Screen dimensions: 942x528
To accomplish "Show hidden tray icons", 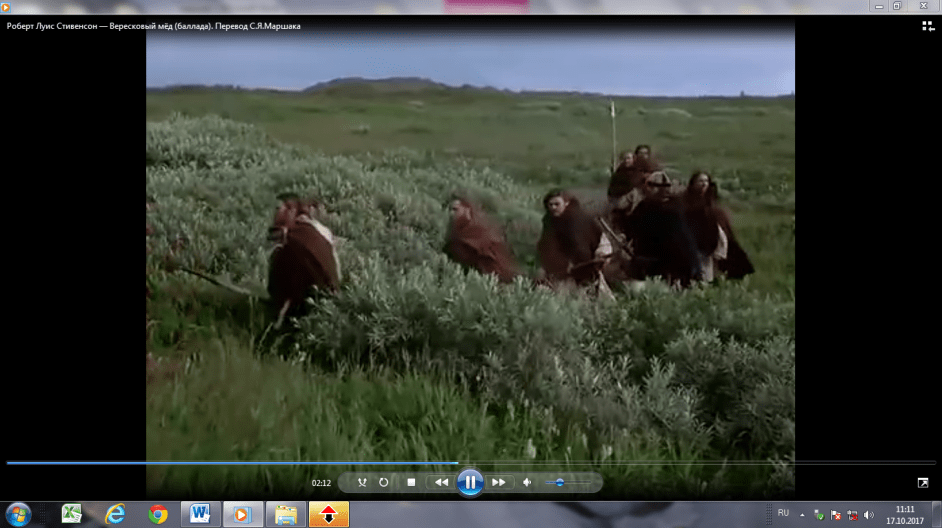I will tap(802, 515).
